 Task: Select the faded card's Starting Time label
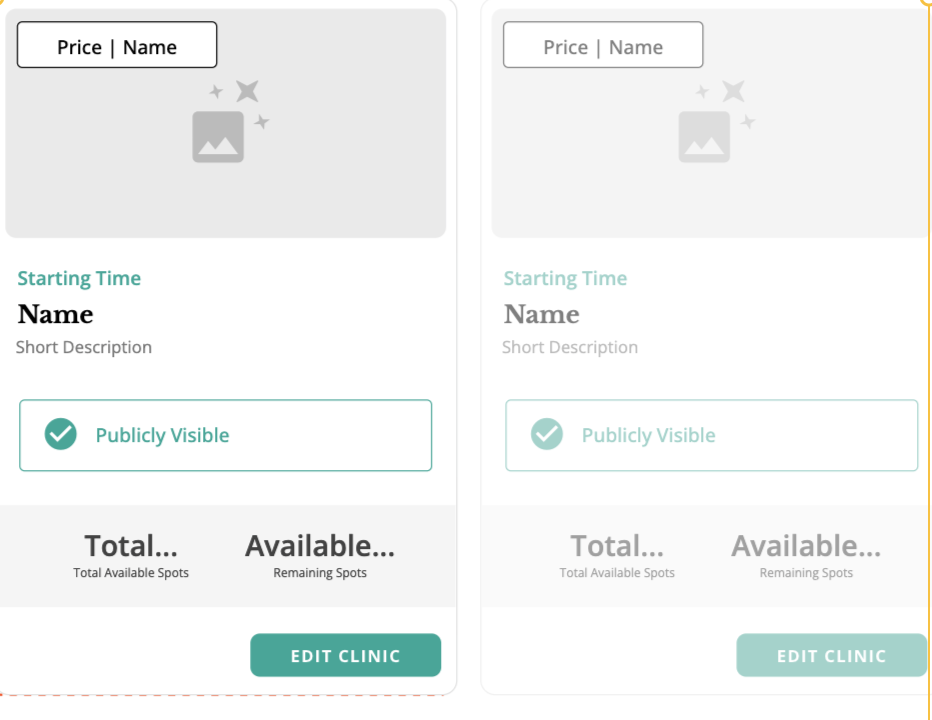[x=565, y=279]
